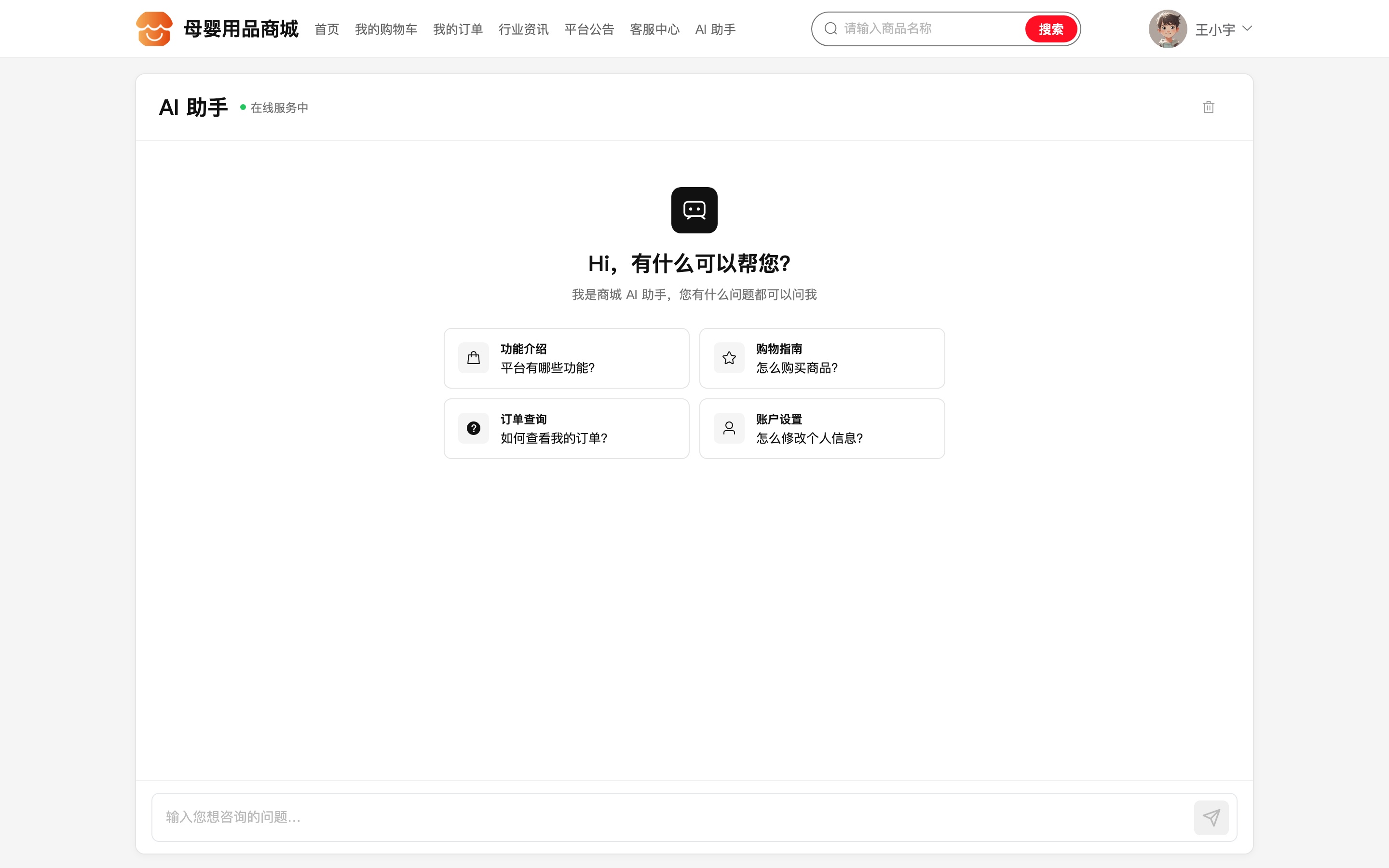Go to 首页 in navigation

pos(327,29)
